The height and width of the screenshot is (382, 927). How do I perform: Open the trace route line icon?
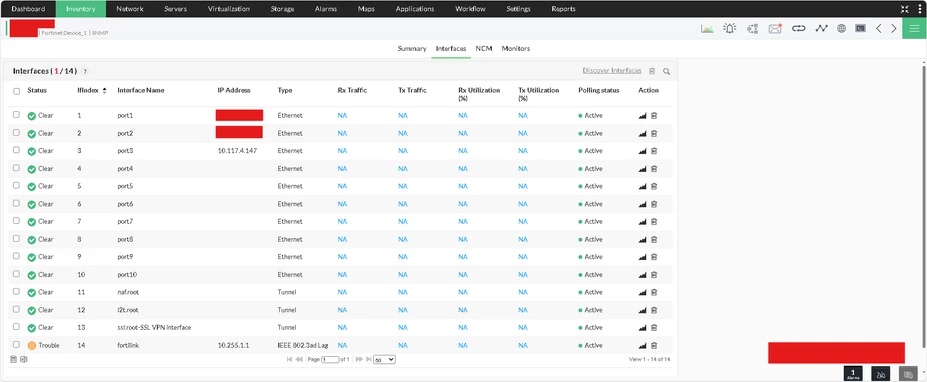[x=821, y=28]
